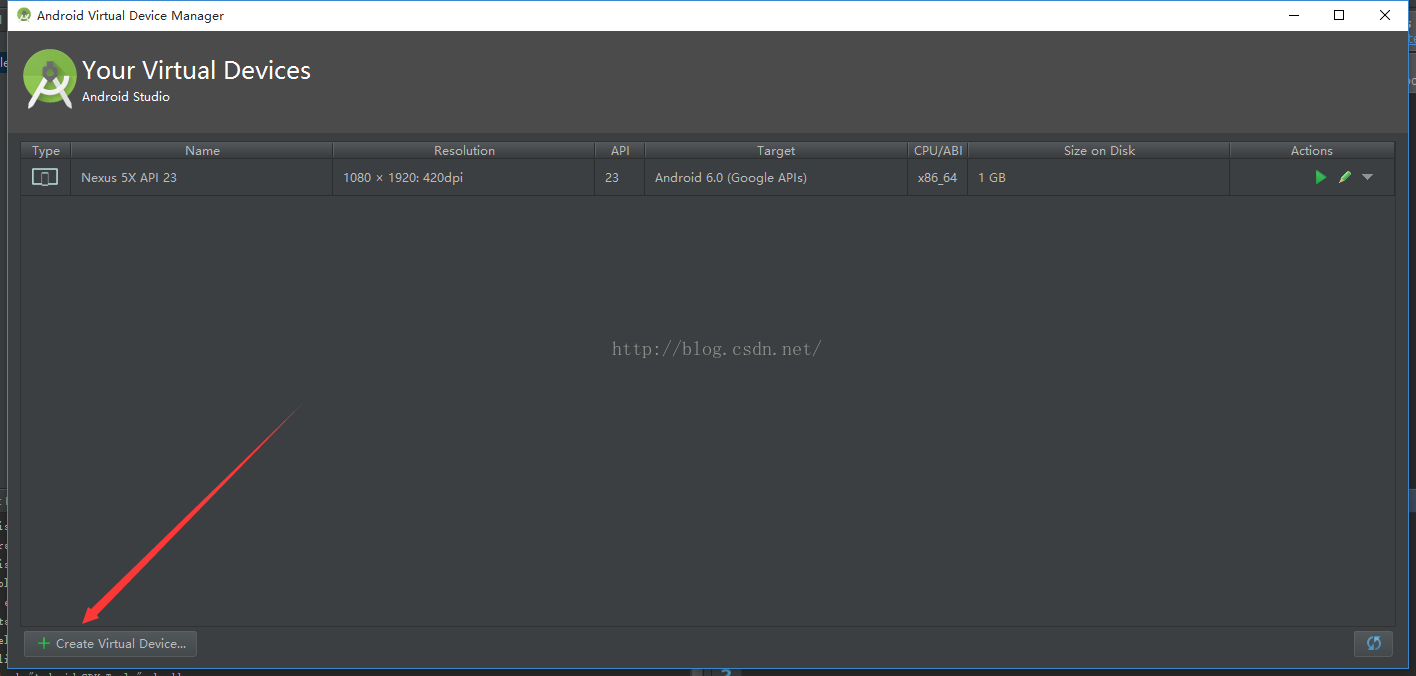Select the 1080 × 1920: 420dpi cell

[464, 177]
